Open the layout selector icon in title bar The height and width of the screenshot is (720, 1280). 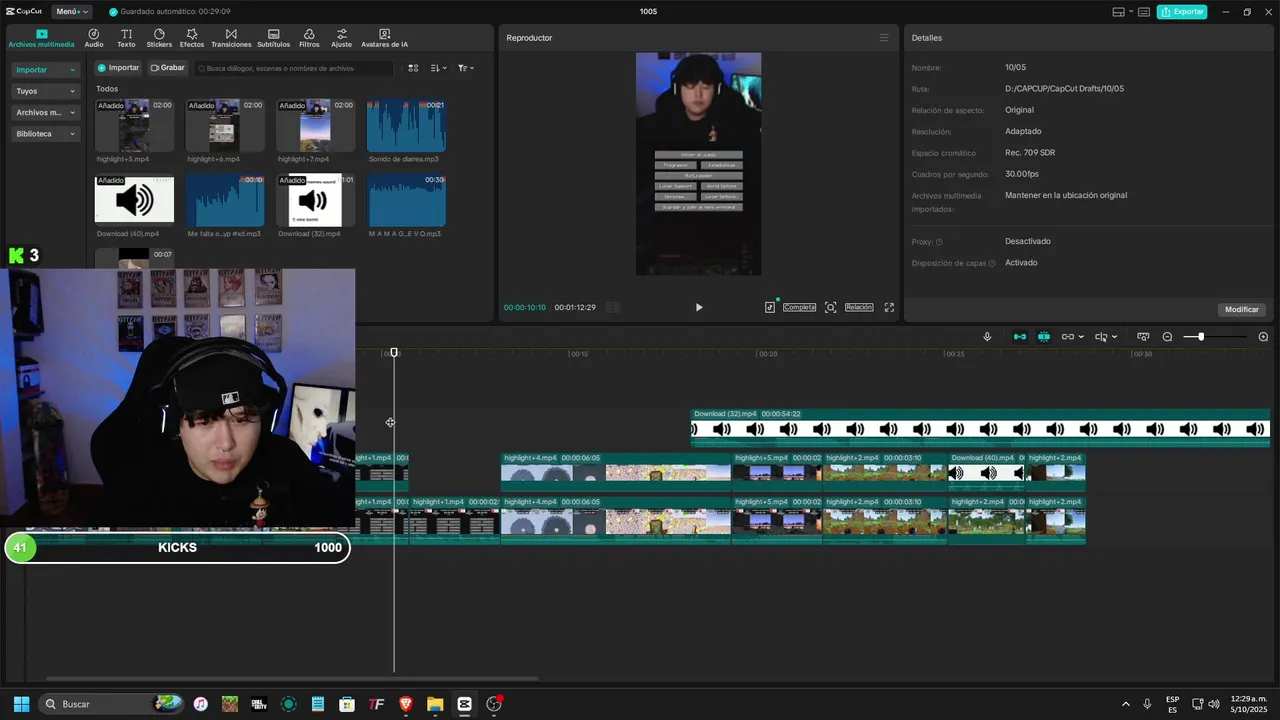(x=1118, y=11)
